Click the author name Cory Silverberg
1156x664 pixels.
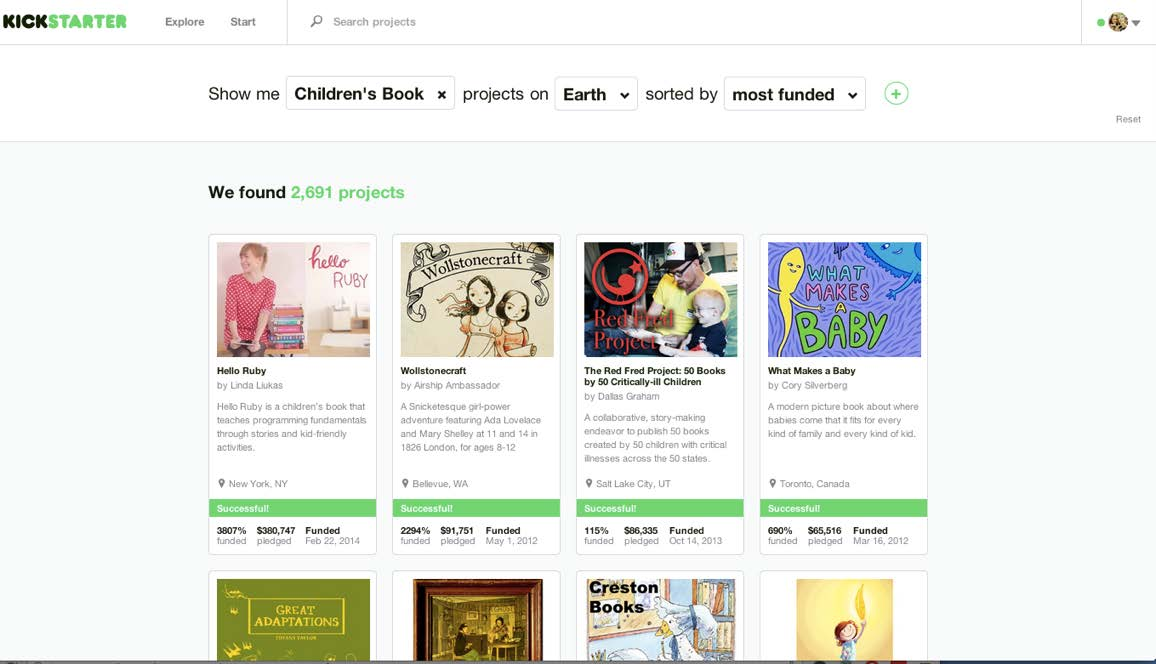tap(814, 385)
